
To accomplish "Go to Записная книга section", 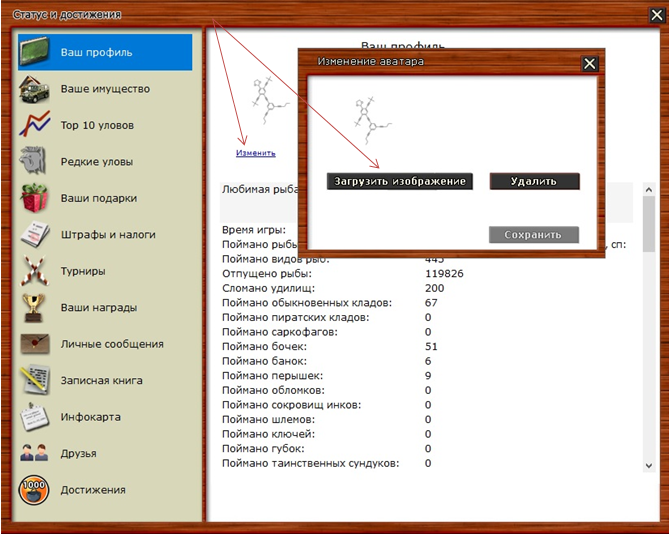I will pos(101,380).
